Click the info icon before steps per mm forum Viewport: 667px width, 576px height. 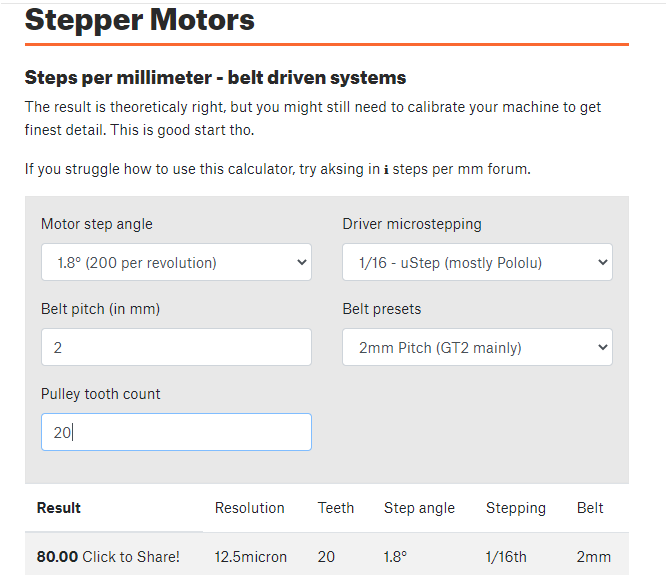tap(386, 170)
